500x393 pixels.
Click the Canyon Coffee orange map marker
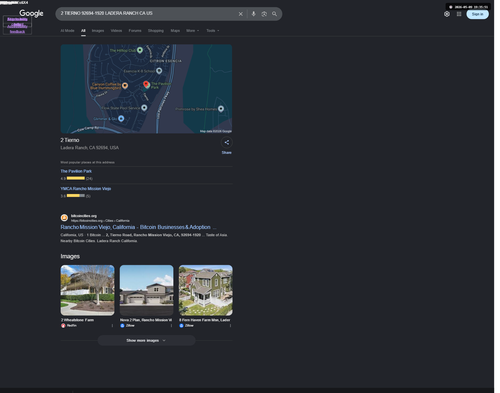[125, 86]
